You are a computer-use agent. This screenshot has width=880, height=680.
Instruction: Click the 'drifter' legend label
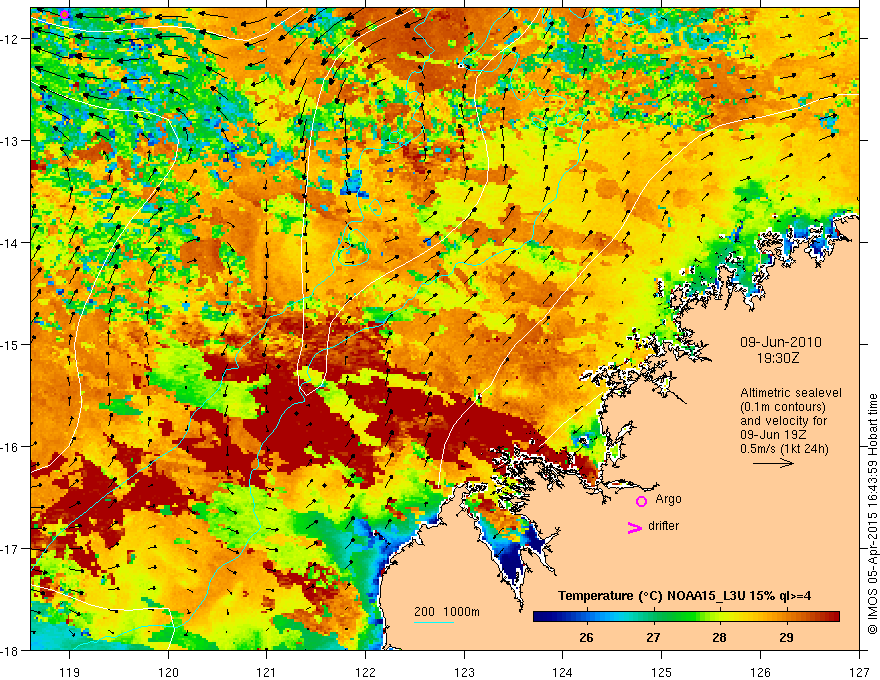pos(663,526)
